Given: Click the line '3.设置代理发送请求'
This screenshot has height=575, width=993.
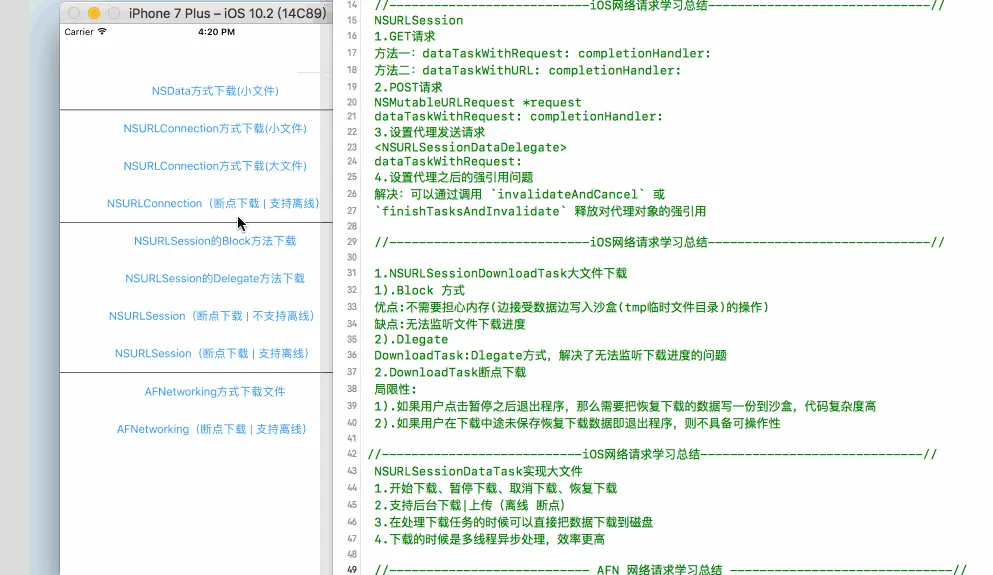Looking at the screenshot, I should (x=429, y=132).
